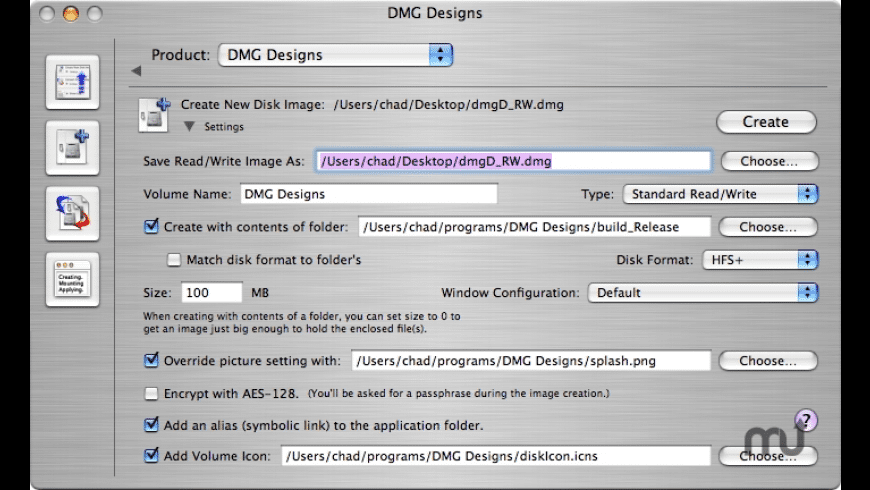
Task: Click Choose for contents of folder path
Action: click(x=768, y=227)
